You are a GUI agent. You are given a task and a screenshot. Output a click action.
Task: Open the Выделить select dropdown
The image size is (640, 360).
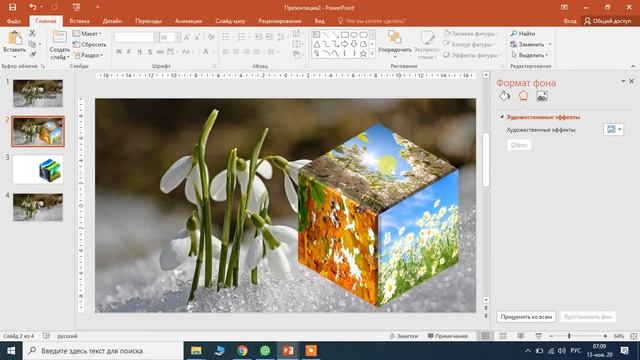click(x=529, y=55)
